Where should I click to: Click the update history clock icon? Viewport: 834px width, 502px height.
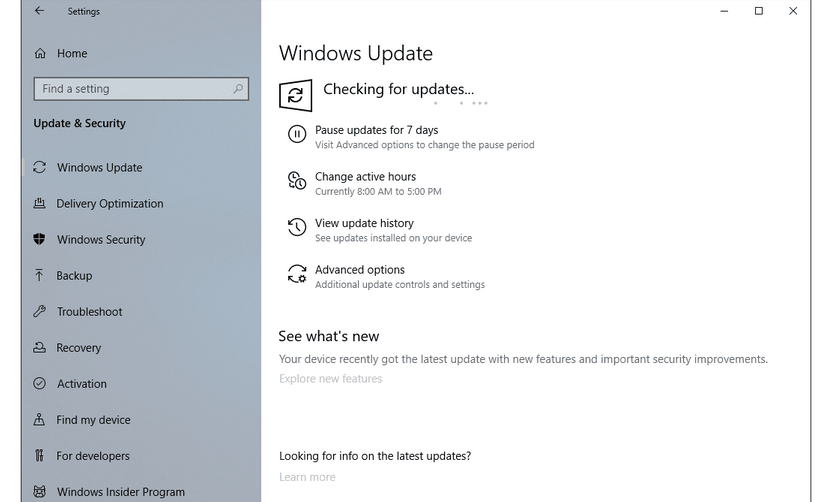click(297, 227)
